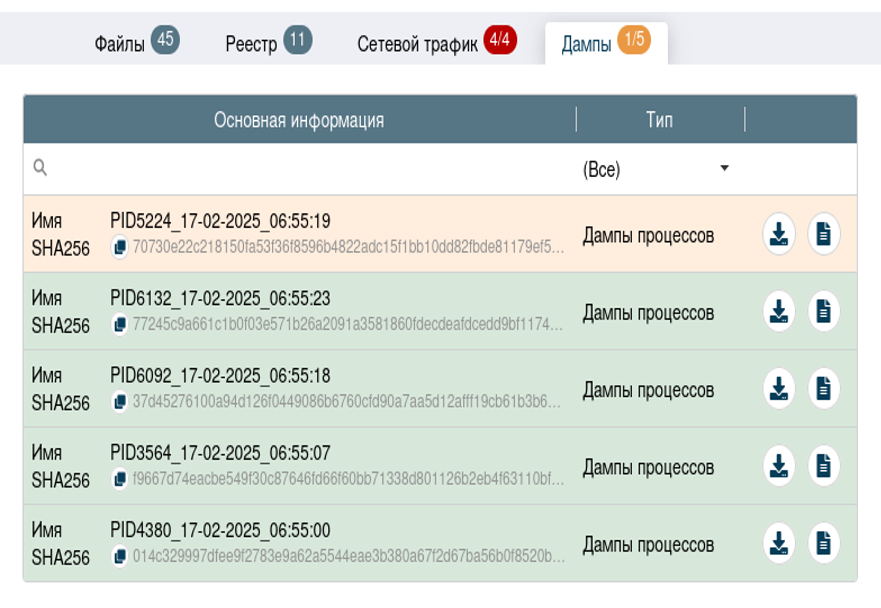
Task: Switch to the Файлы tab
Action: tap(135, 43)
